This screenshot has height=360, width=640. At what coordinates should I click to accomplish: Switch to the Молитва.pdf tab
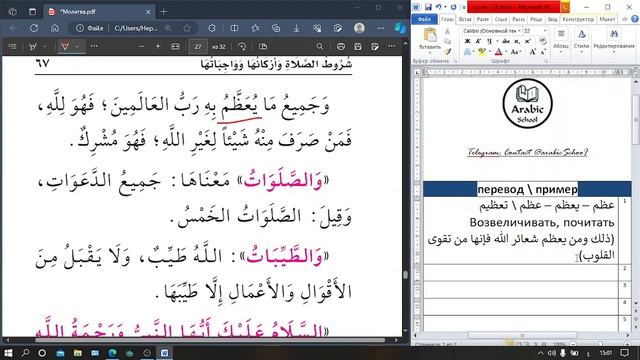(98, 12)
